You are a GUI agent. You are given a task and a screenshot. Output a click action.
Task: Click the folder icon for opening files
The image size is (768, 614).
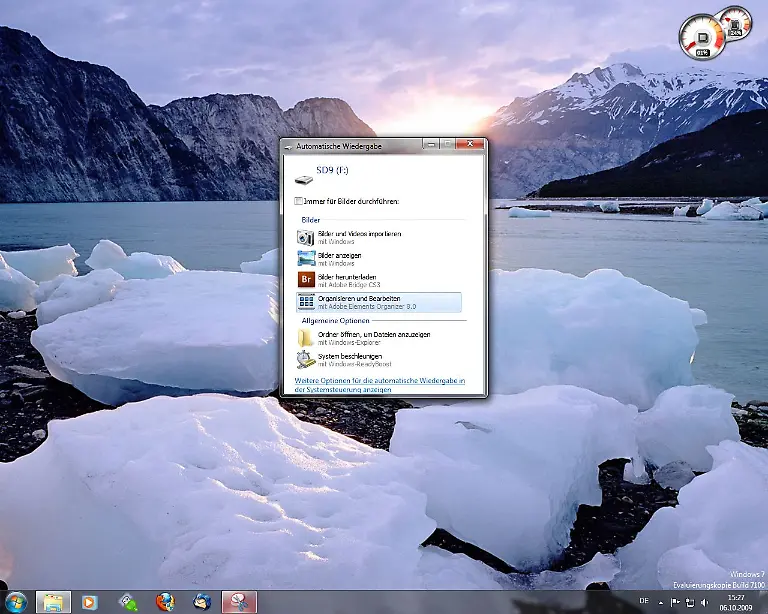(305, 338)
